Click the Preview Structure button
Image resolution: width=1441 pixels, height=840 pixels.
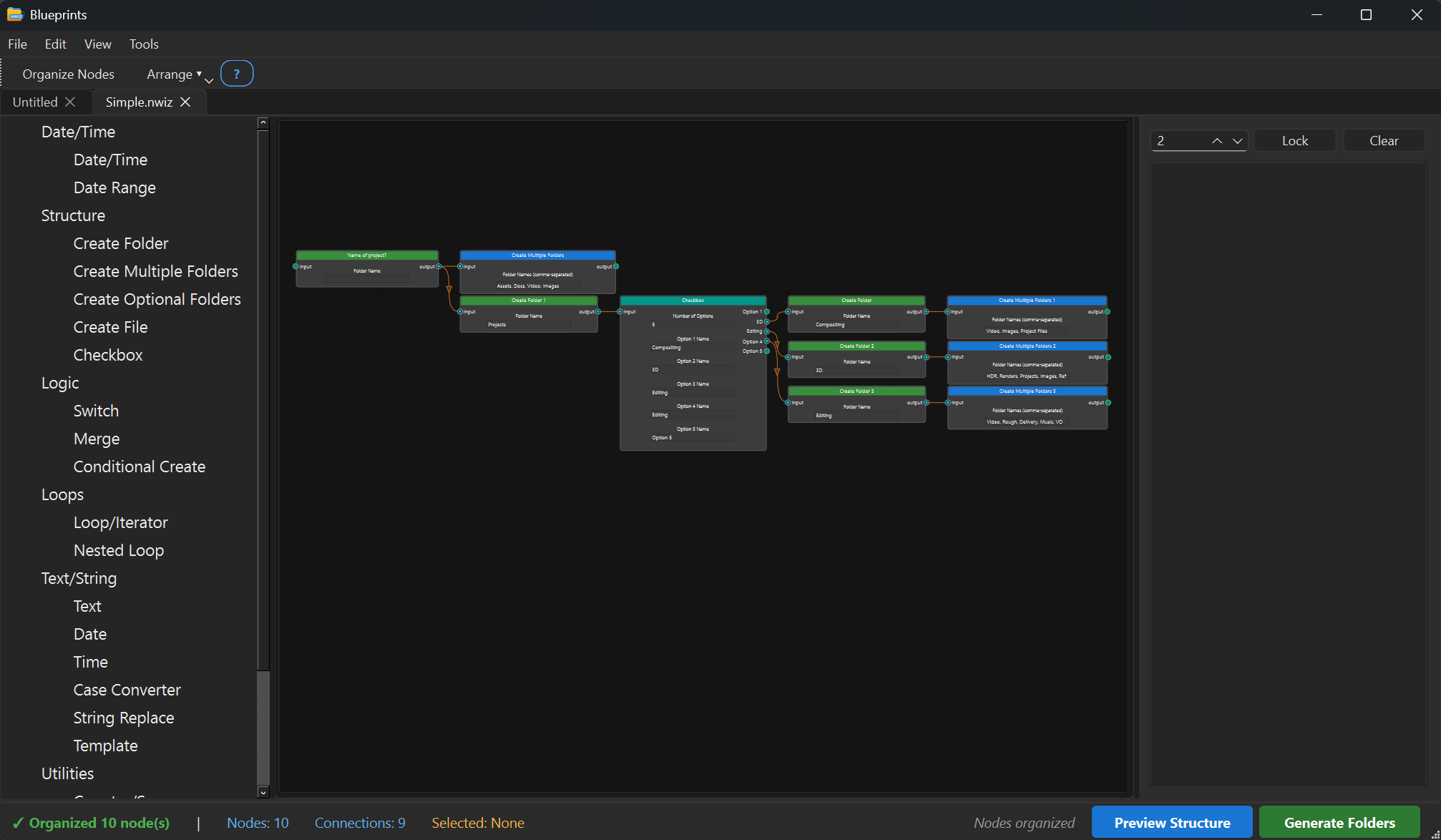(x=1172, y=823)
